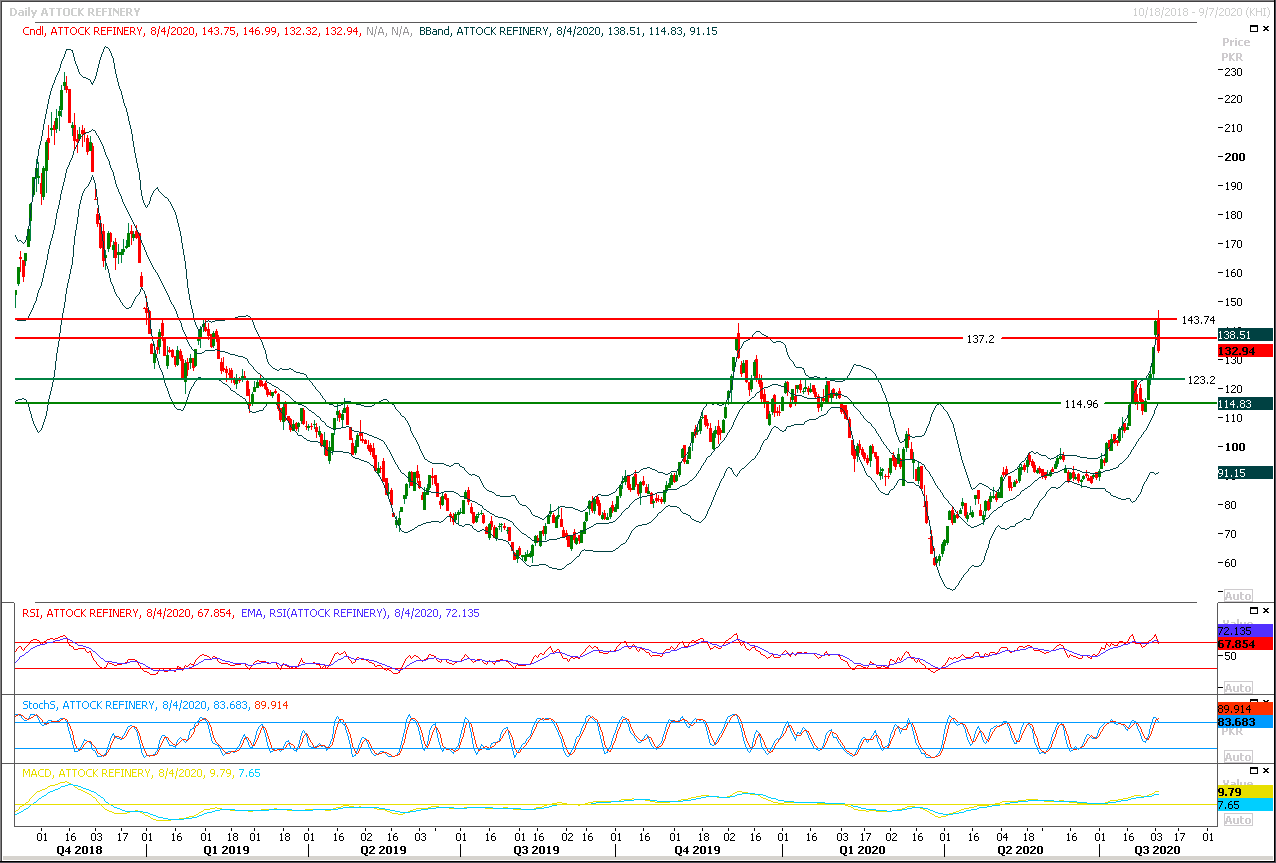Click the 114.96 support line label
The image size is (1276, 863).
pyautogui.click(x=1080, y=404)
